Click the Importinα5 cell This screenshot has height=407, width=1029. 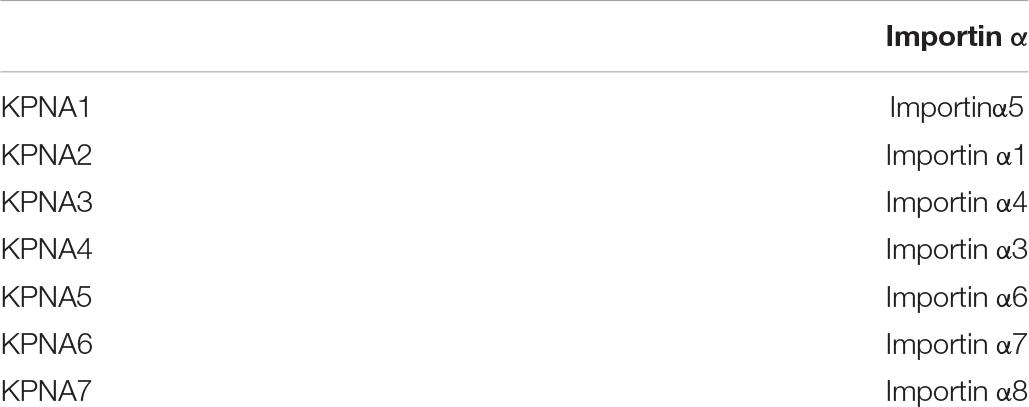[x=958, y=108]
